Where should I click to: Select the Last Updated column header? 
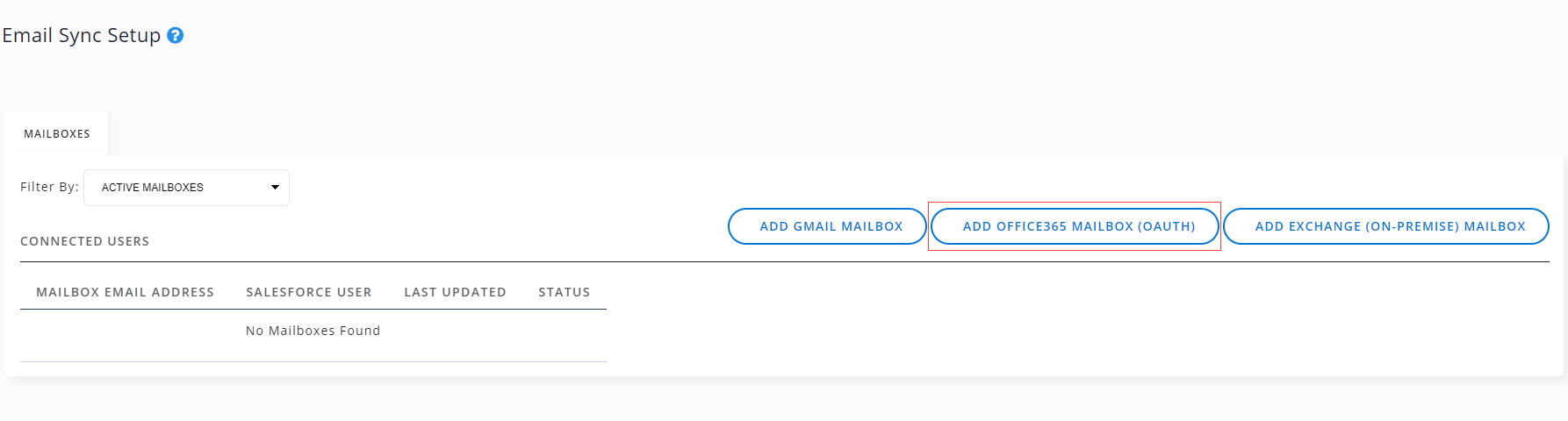(455, 292)
